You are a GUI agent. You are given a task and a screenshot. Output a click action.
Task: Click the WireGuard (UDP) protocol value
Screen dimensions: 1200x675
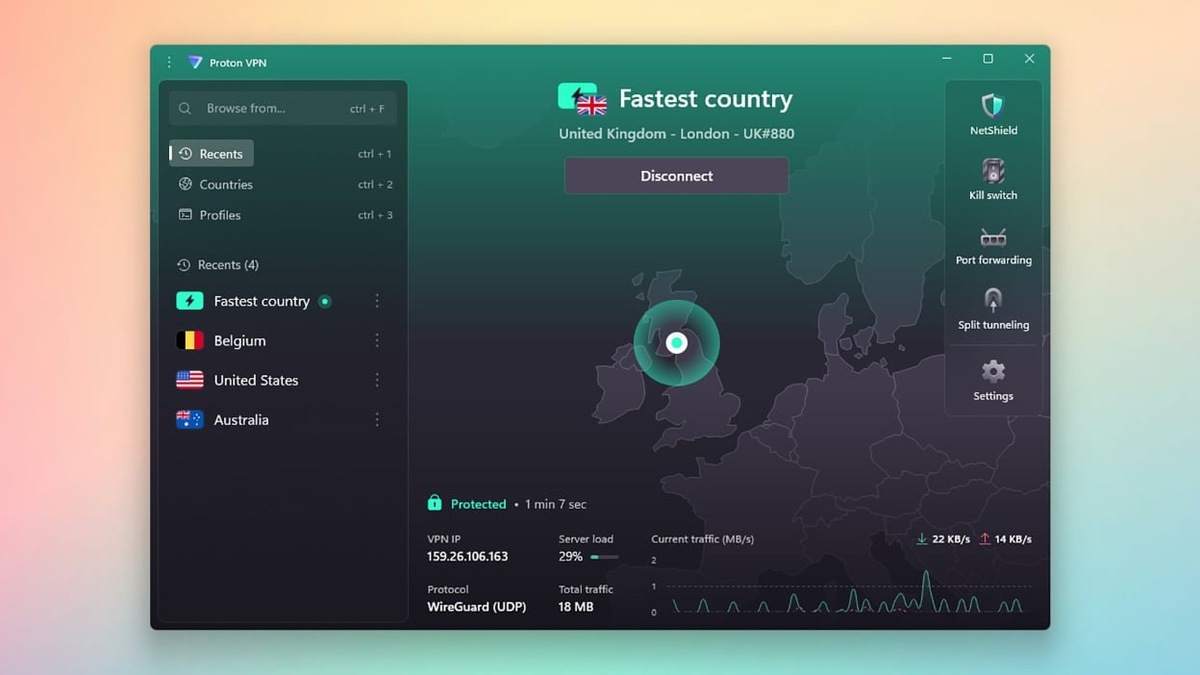click(x=476, y=606)
